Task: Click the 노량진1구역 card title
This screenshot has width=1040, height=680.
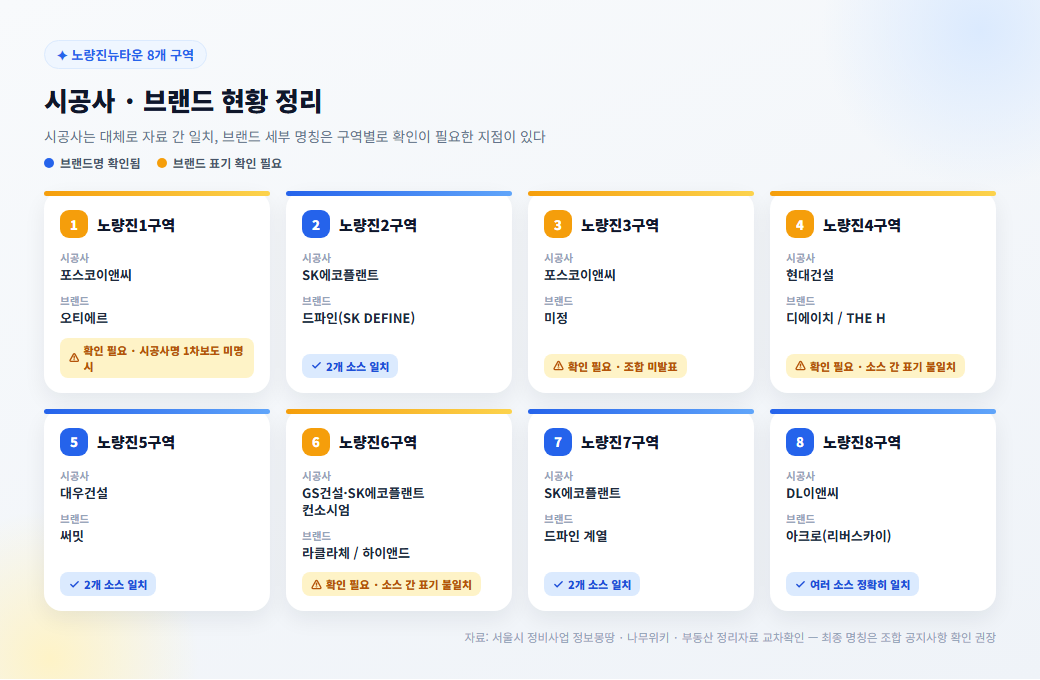Action: coord(136,226)
